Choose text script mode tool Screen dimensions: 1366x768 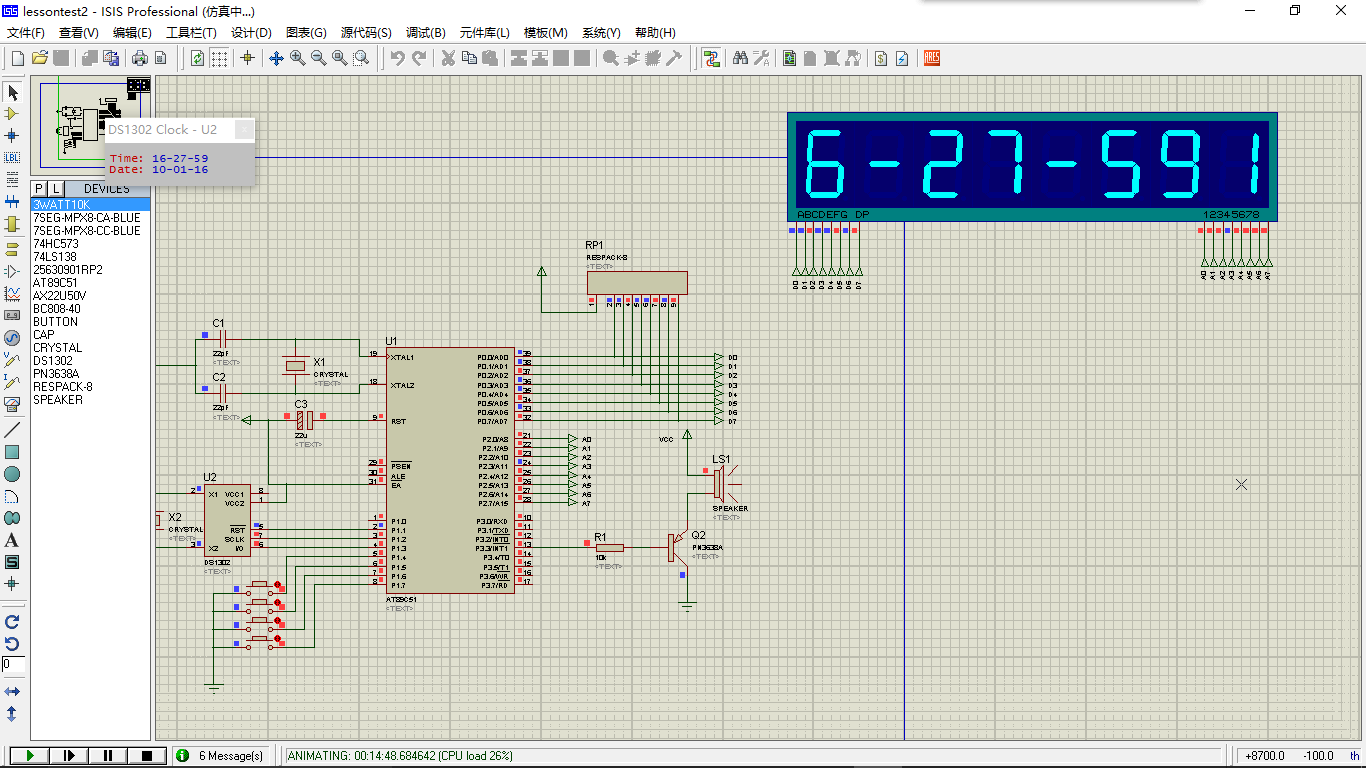click(x=12, y=179)
